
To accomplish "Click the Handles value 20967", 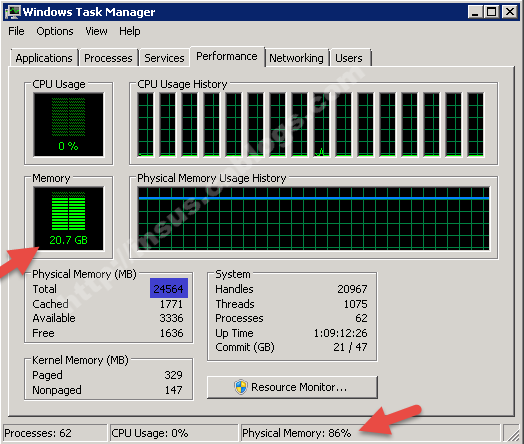I will (352, 289).
